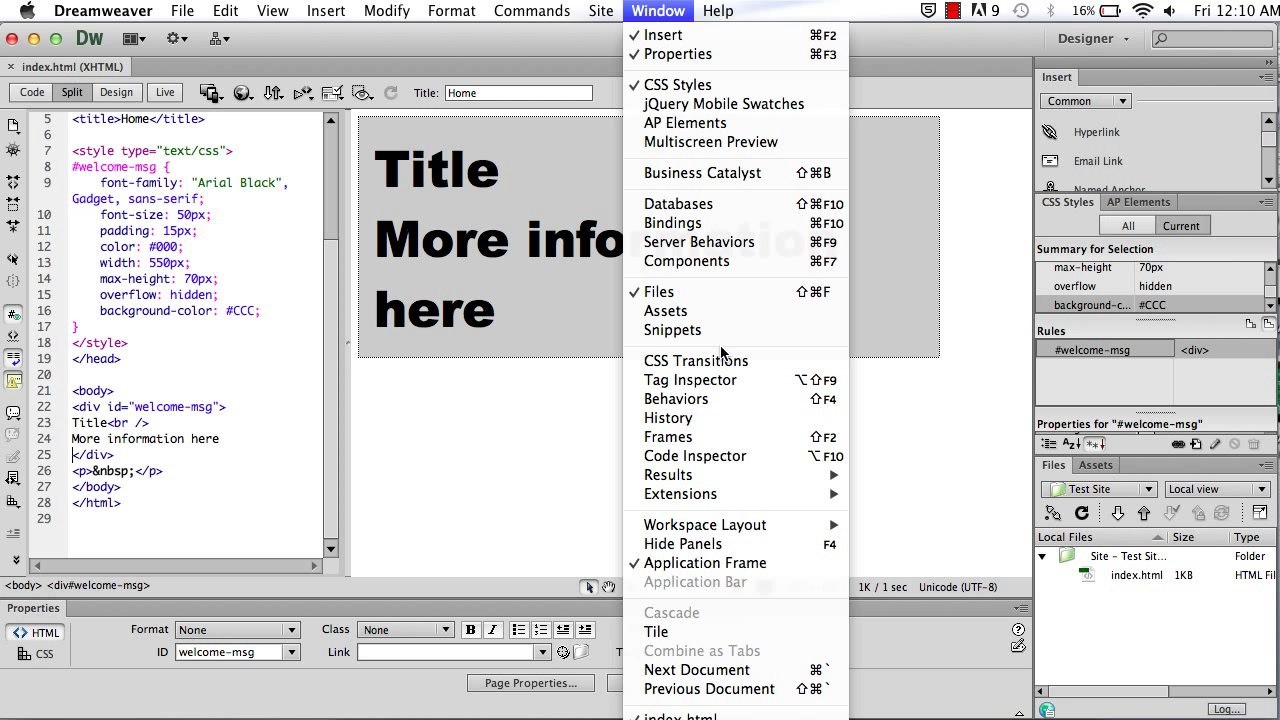Switch to Assets tab in Files panel
This screenshot has width=1280, height=720.
pos(1095,465)
